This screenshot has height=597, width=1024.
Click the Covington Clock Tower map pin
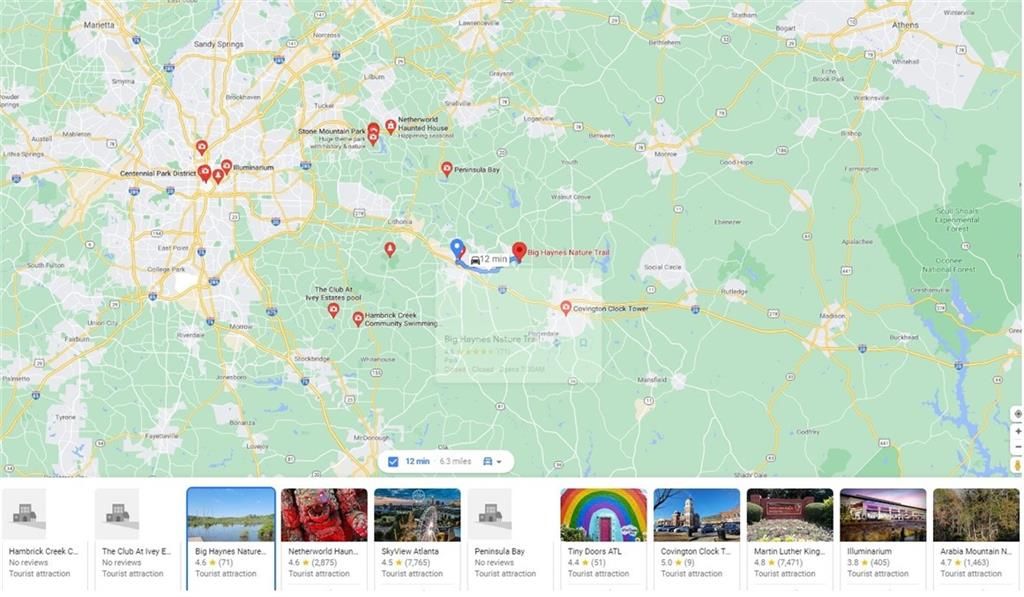coord(566,308)
